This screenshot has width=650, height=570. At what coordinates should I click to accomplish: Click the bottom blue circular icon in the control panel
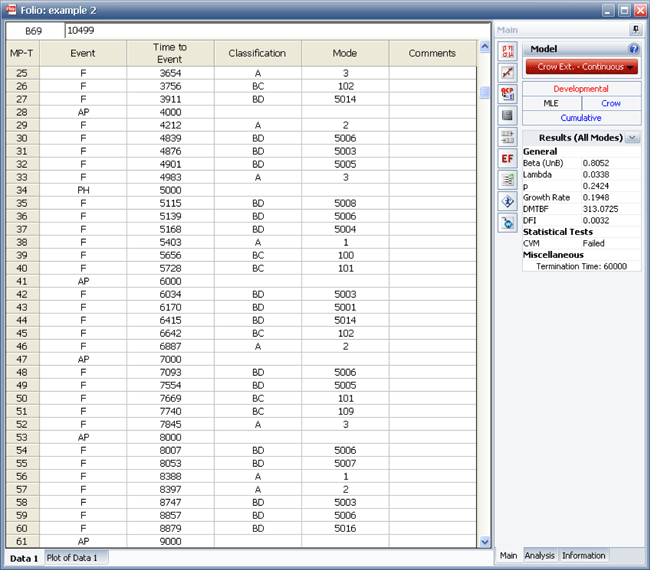click(507, 223)
